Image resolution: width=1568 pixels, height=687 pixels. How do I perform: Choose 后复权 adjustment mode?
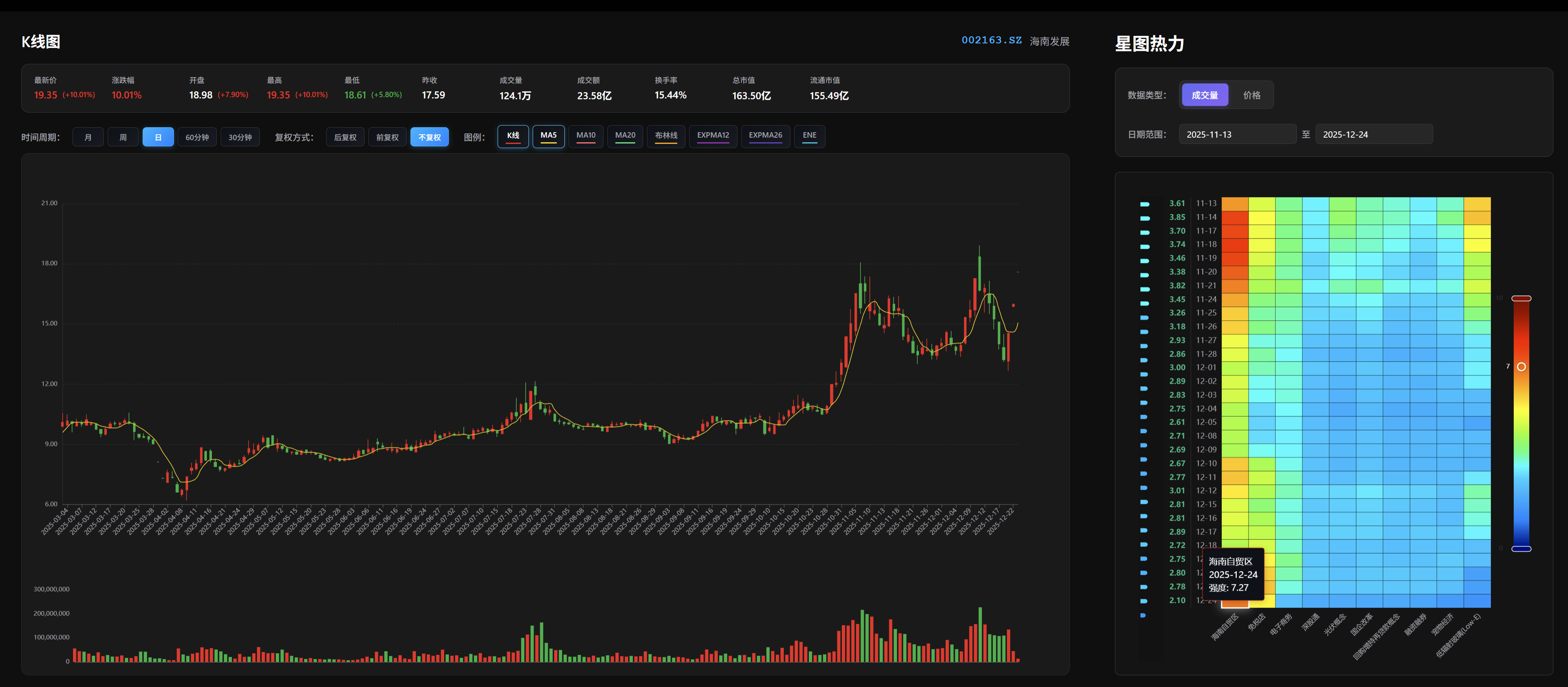pyautogui.click(x=345, y=137)
